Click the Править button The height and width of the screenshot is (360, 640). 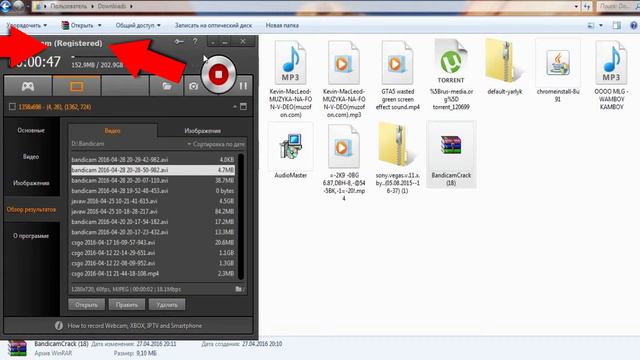127,304
